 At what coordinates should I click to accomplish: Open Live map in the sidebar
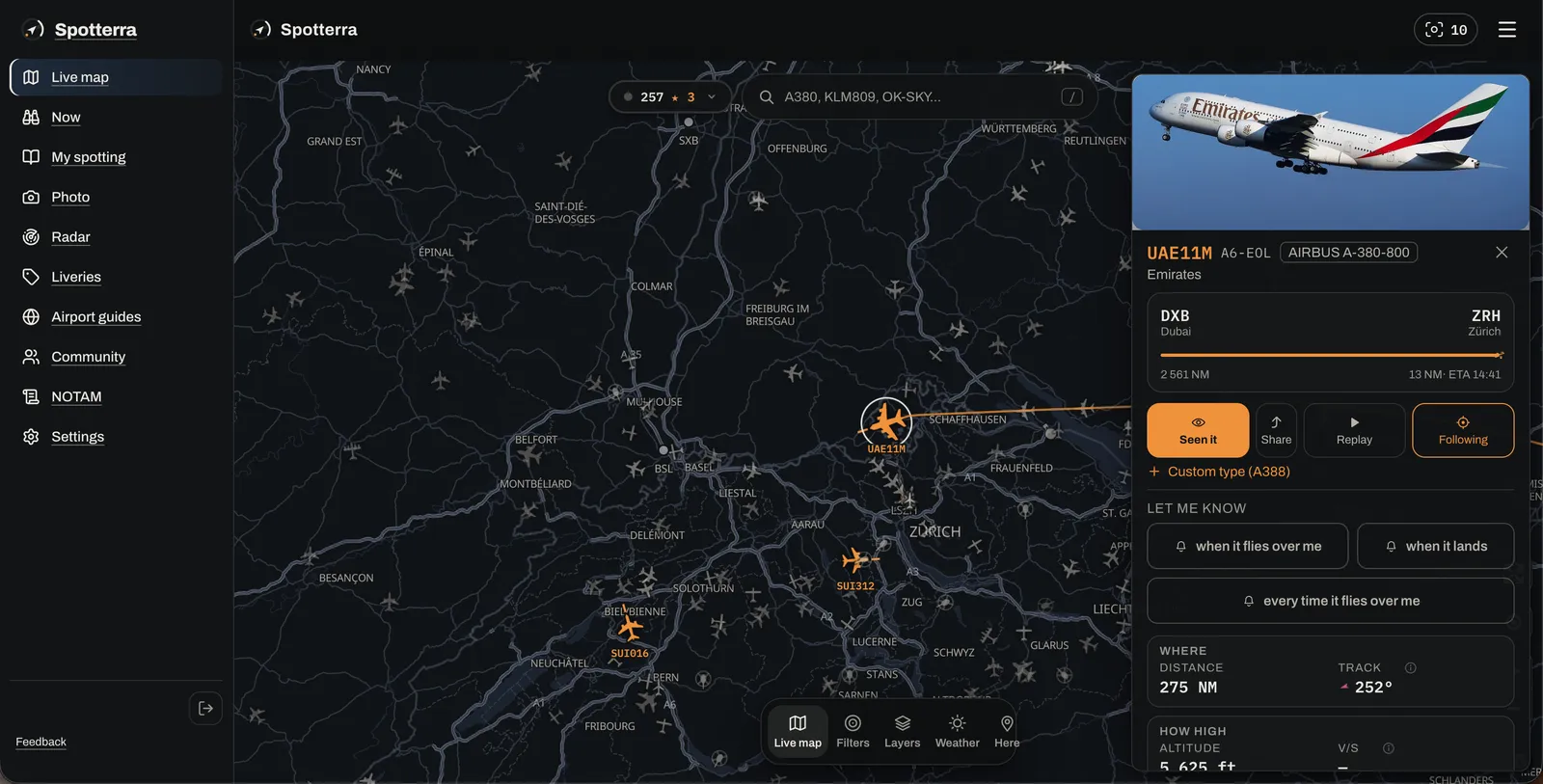pyautogui.click(x=116, y=77)
